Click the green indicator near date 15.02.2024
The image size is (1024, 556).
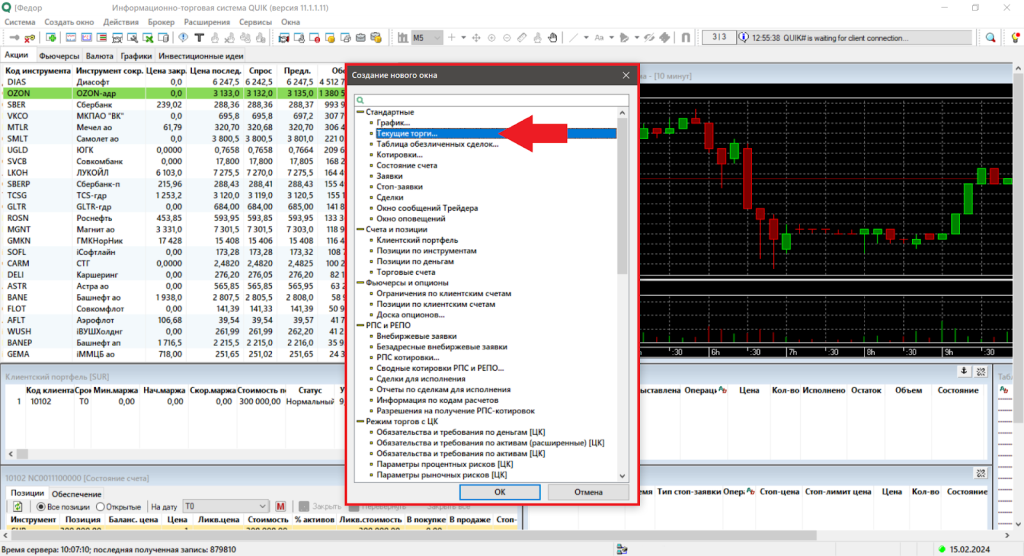point(942,549)
